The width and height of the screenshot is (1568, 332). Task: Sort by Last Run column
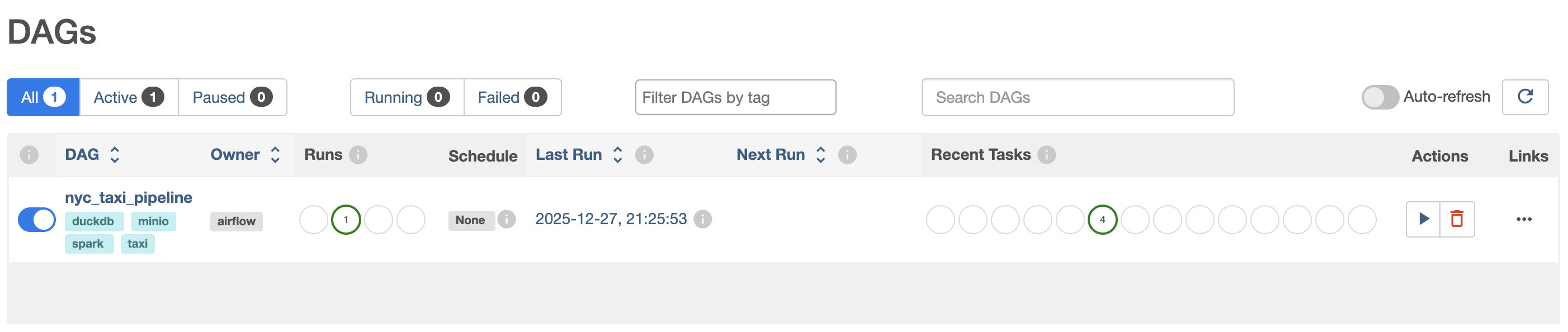click(x=617, y=155)
